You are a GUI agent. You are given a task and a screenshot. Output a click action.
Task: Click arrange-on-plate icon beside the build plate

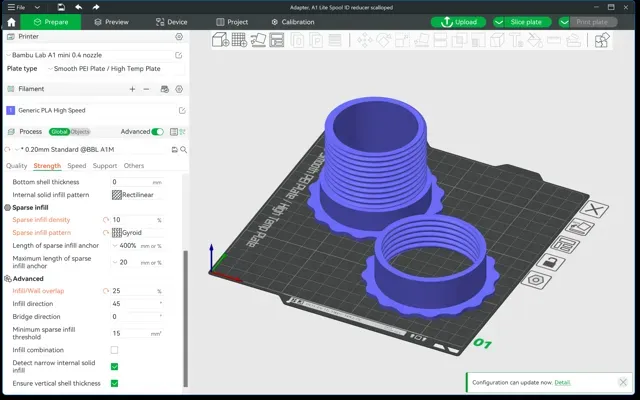click(x=565, y=245)
